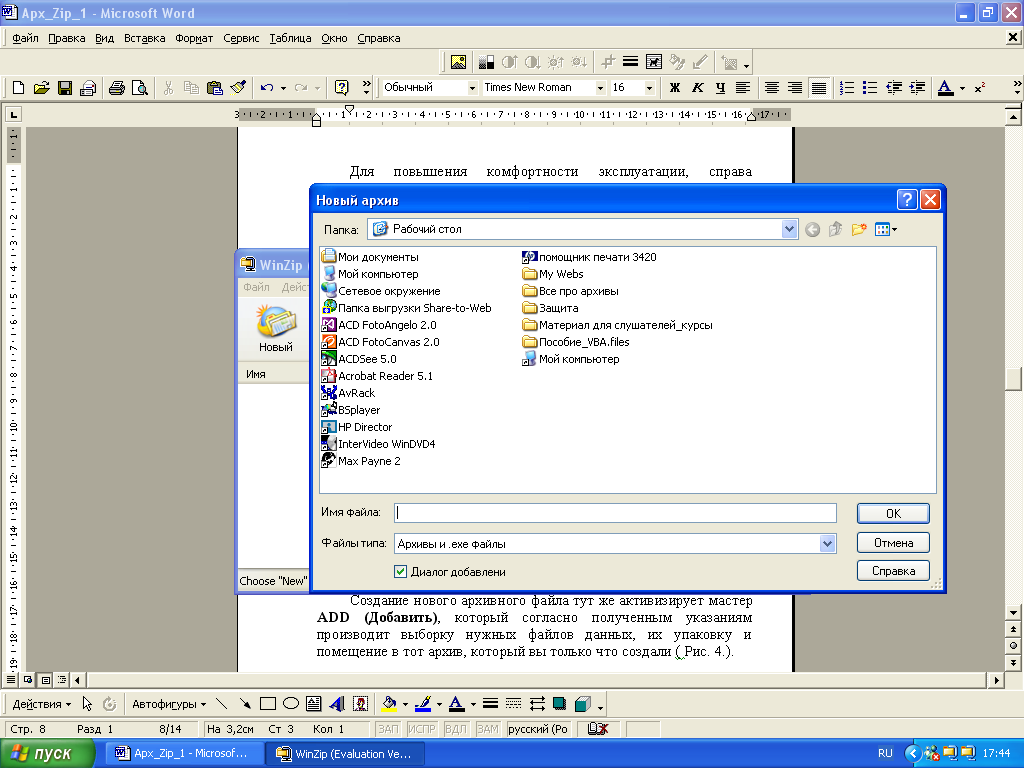Image resolution: width=1024 pixels, height=768 pixels.
Task: Open the Line Style picture tool
Action: point(630,62)
